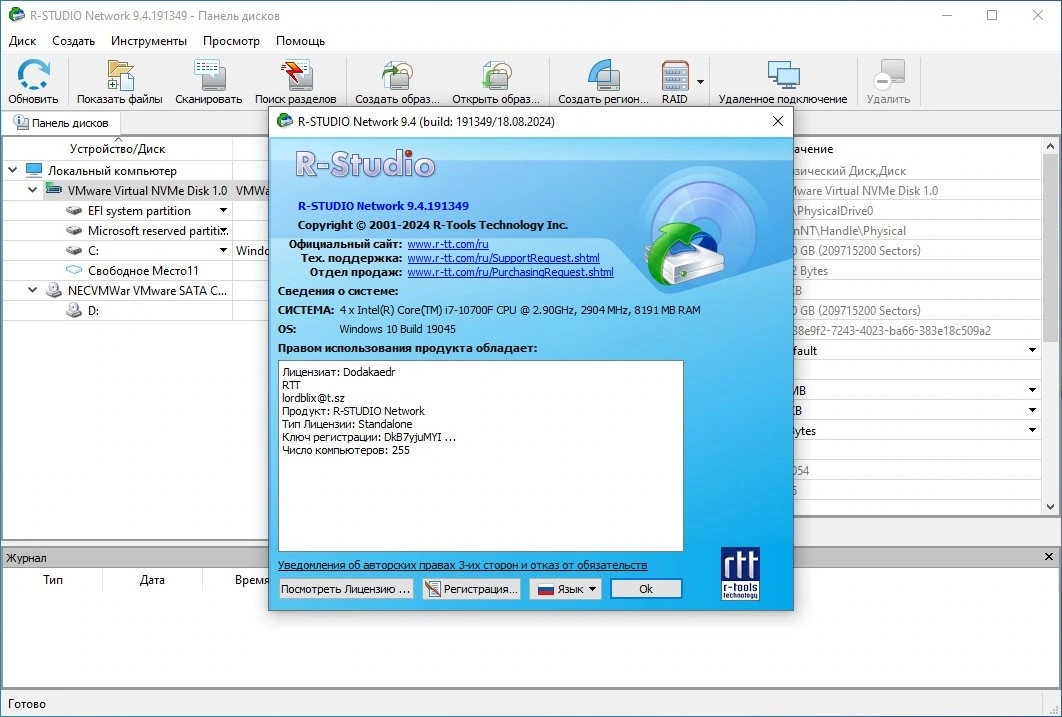The image size is (1062, 717).
Task: Open Диск menu
Action: click(22, 41)
